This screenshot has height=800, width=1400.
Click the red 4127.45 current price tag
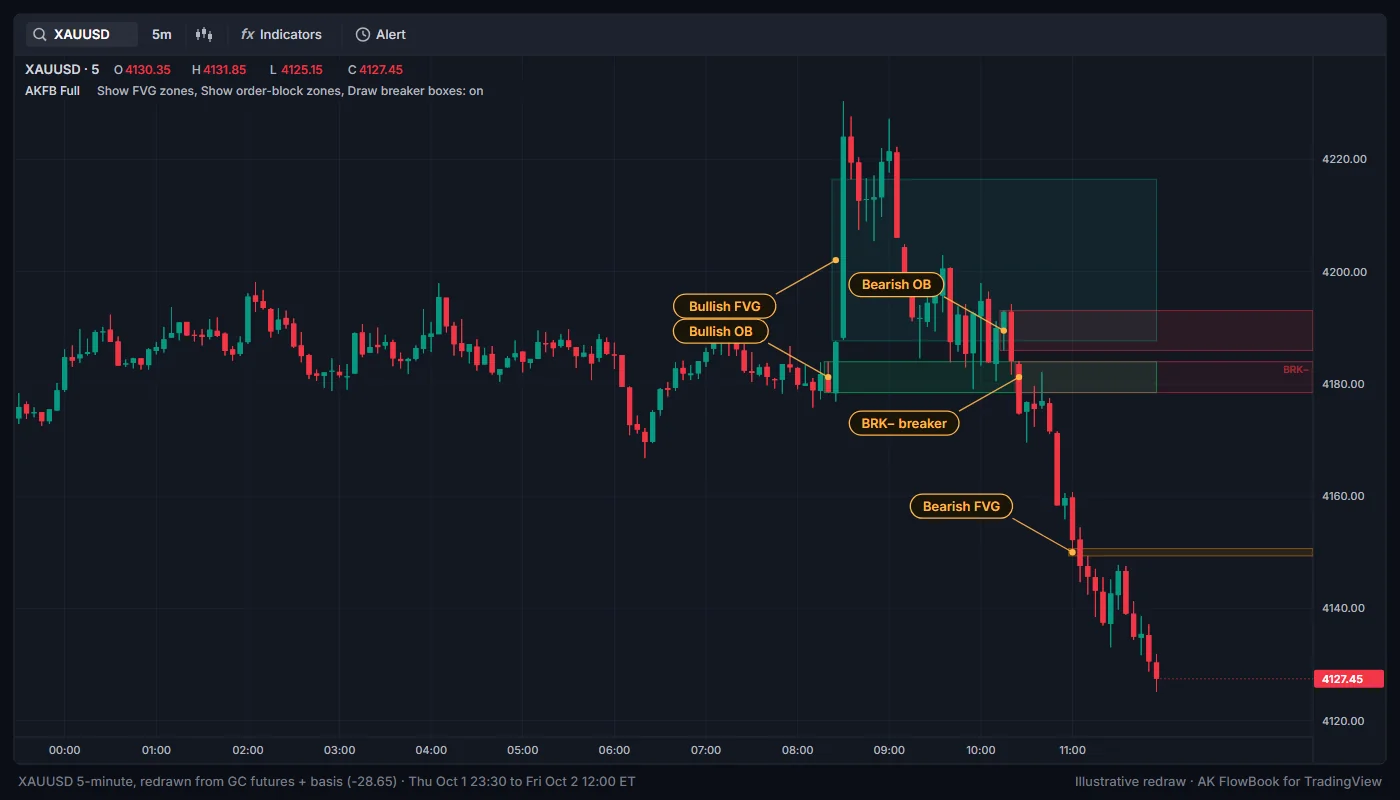1349,679
